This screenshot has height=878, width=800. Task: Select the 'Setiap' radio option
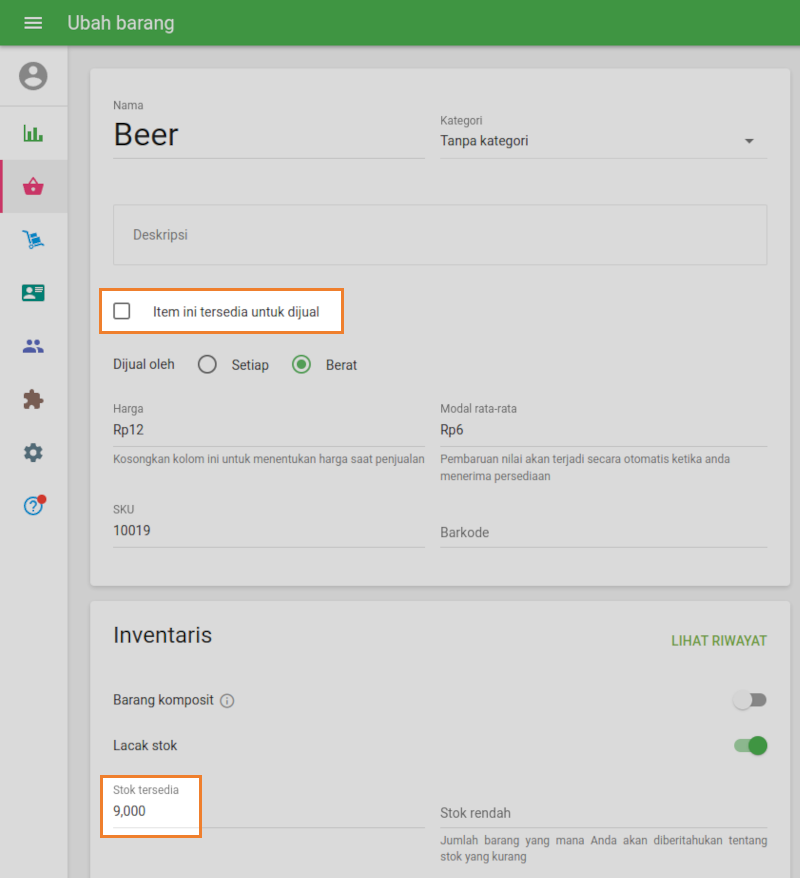click(207, 365)
